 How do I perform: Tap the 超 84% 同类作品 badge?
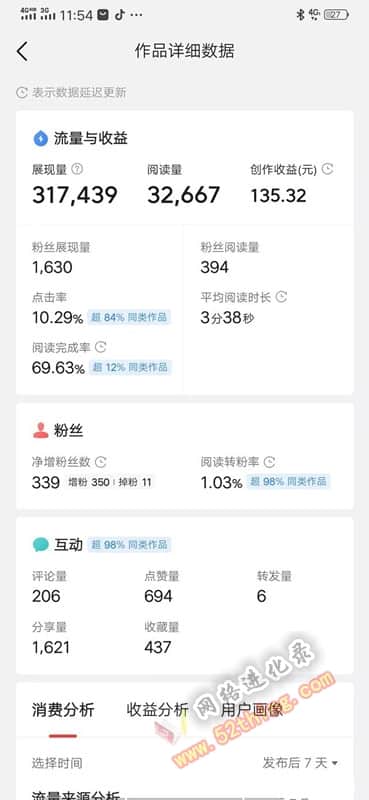[129, 317]
